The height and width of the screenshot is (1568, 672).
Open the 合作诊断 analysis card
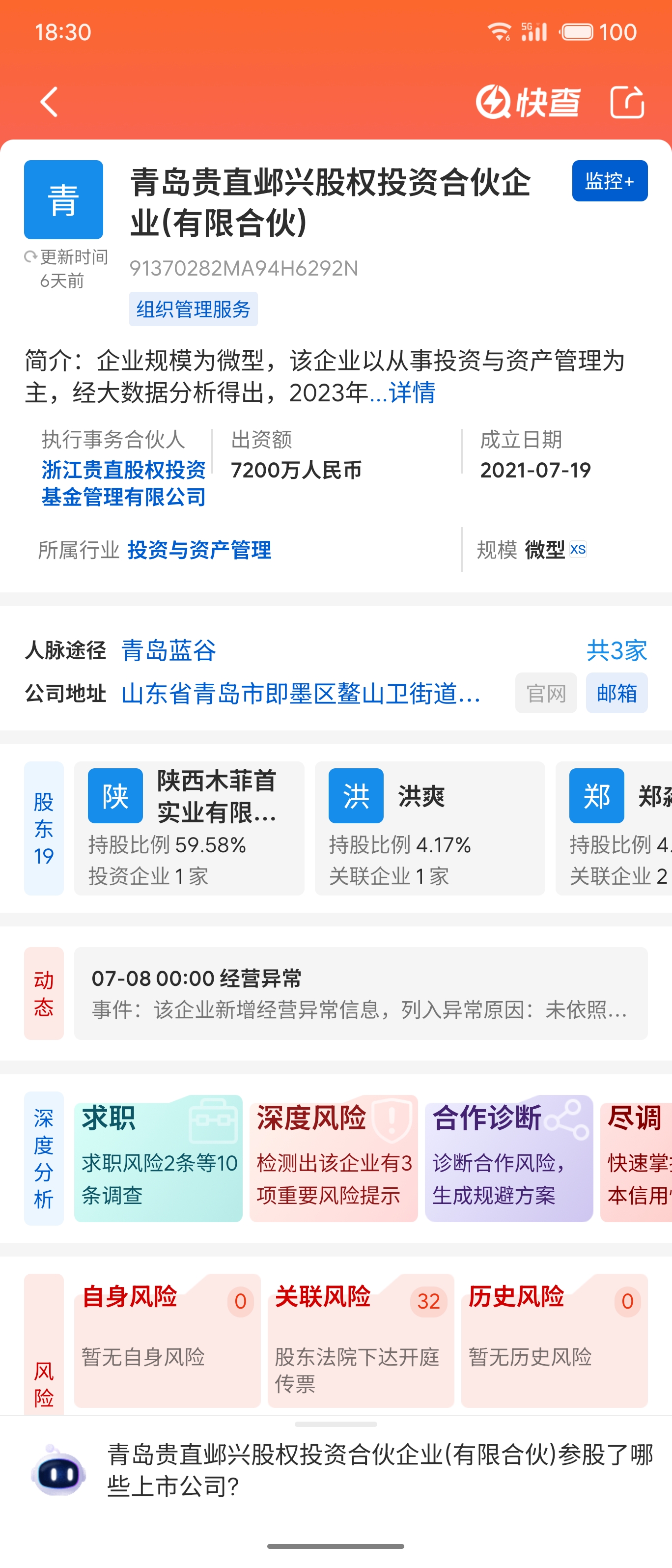tap(509, 1158)
